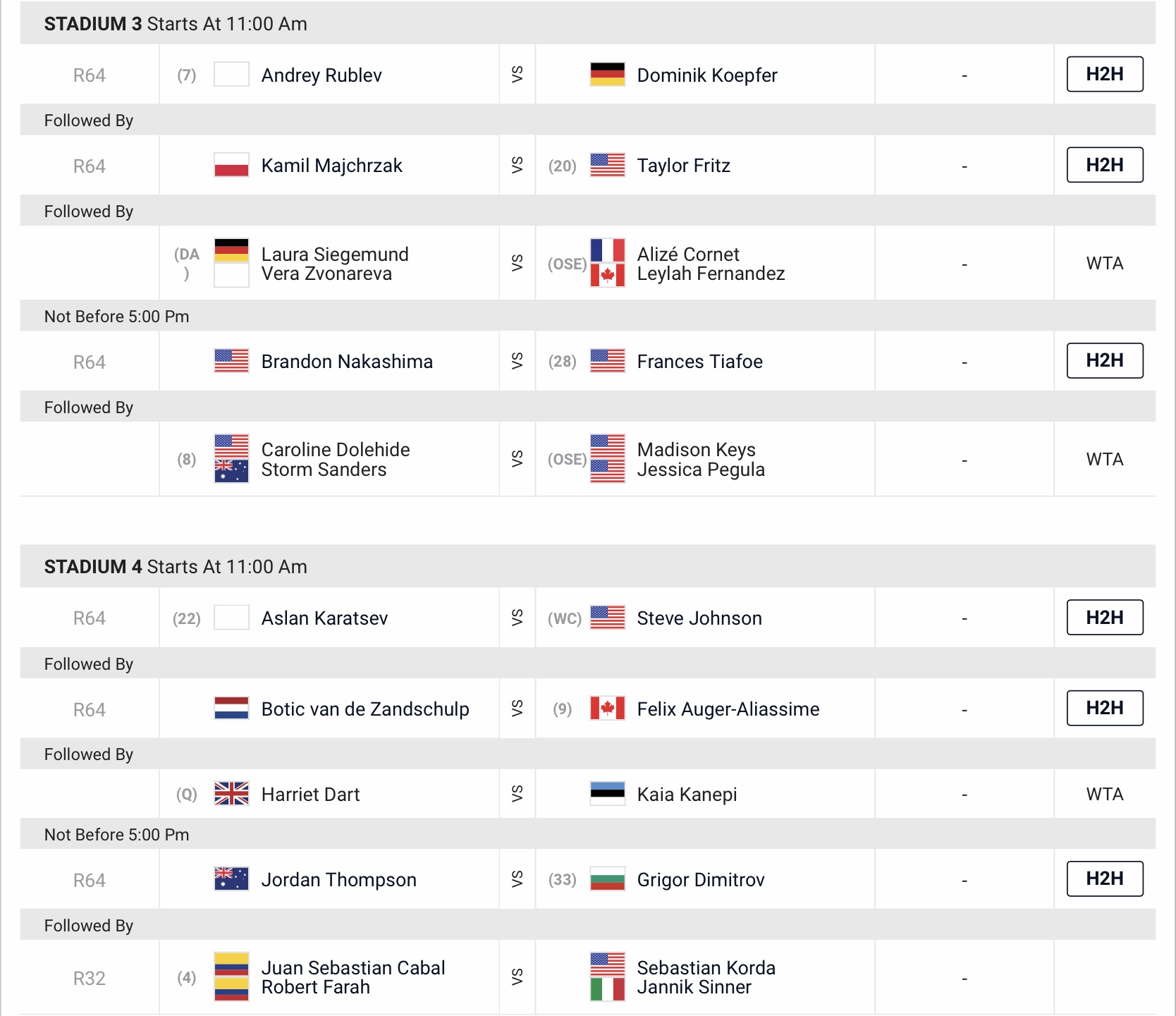Click the WTA label for Dart vs Kanepi

[x=1105, y=794]
